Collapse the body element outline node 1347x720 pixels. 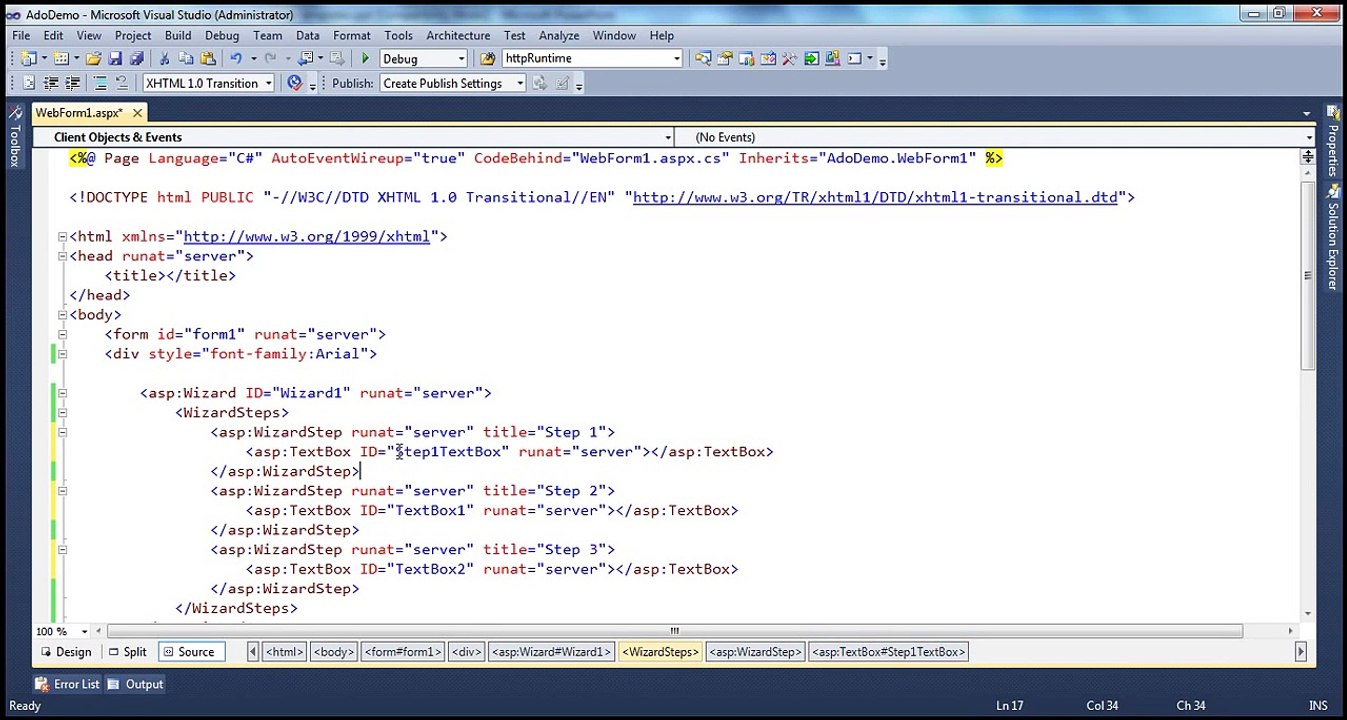[62, 315]
